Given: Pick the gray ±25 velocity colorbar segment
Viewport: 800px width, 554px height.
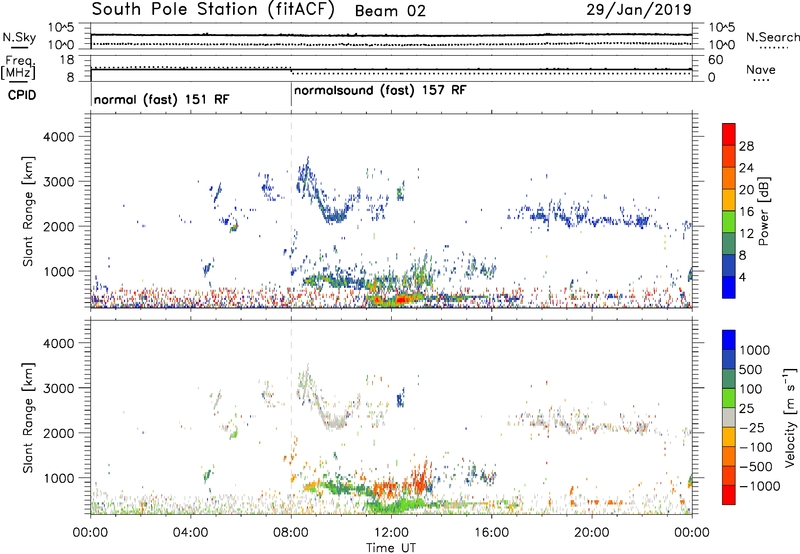Looking at the screenshot, I should point(729,417).
